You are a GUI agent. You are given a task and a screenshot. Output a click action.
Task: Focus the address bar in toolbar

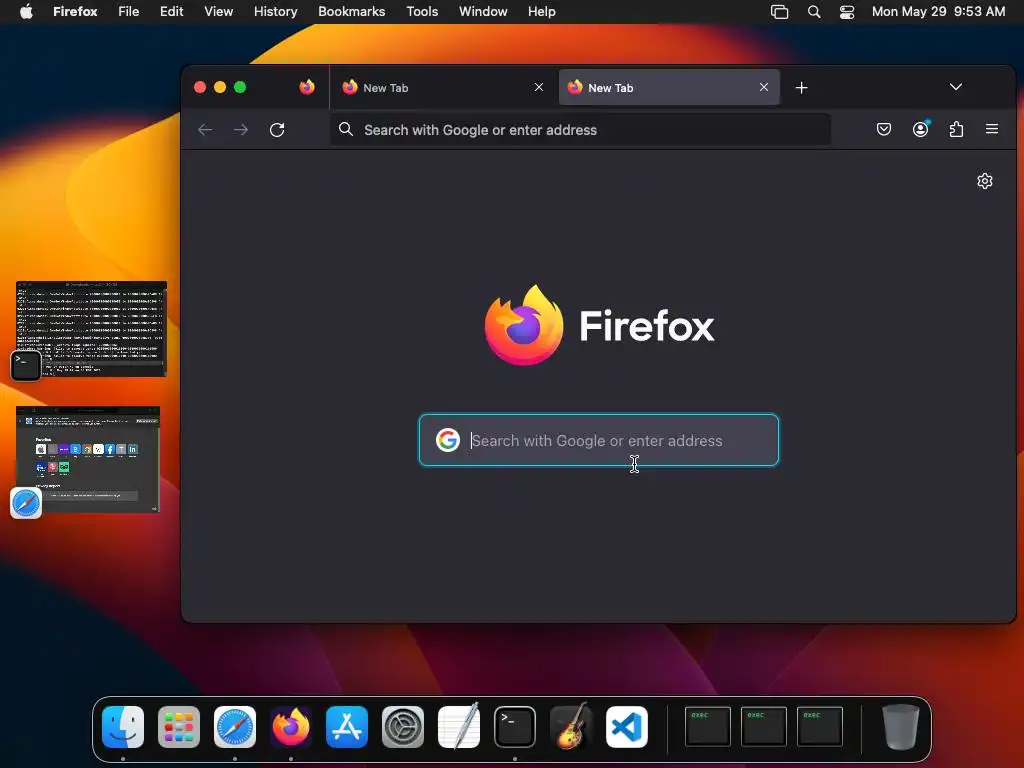click(581, 129)
